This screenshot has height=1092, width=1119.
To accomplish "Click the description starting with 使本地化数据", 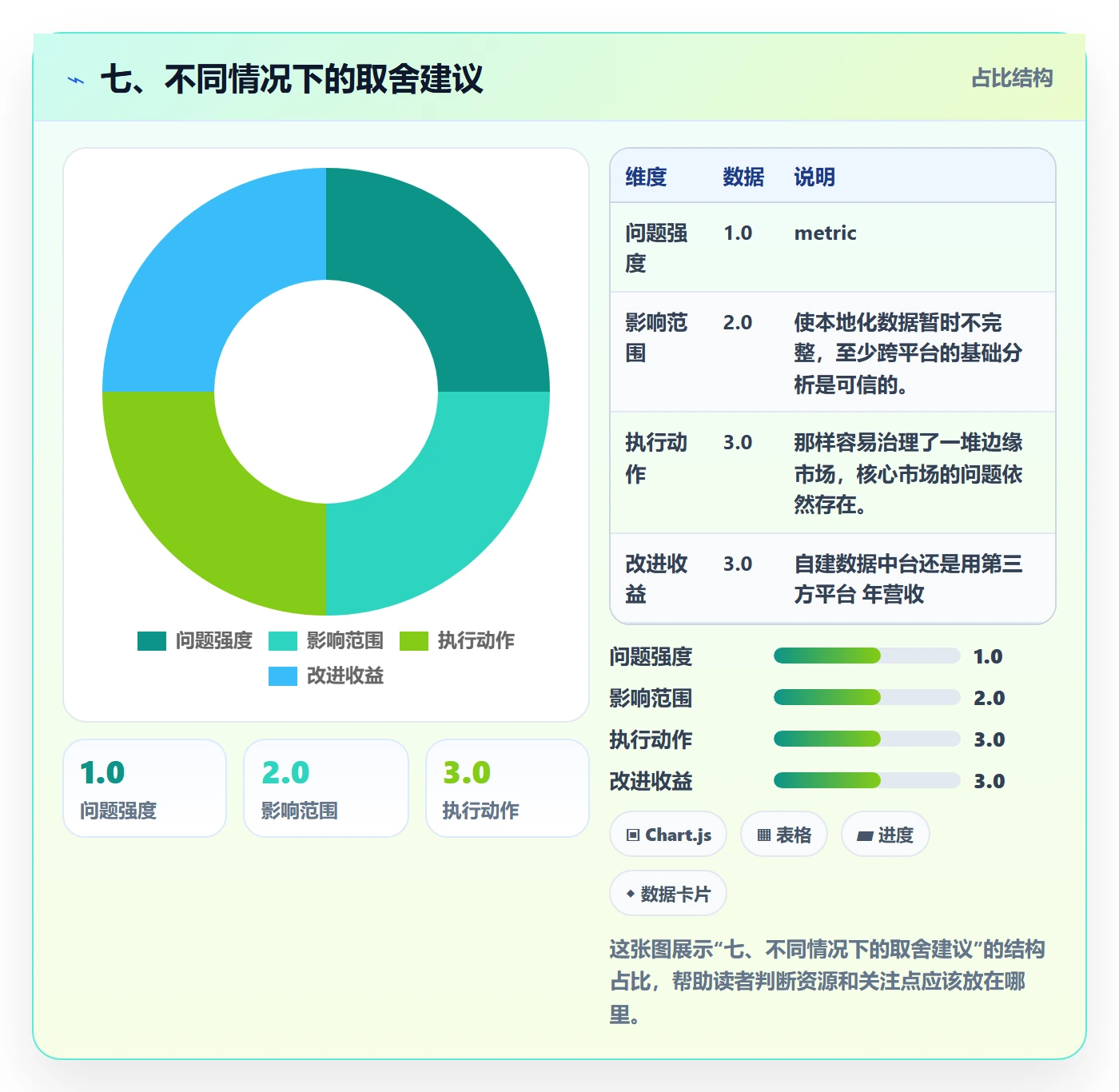I will (x=908, y=353).
